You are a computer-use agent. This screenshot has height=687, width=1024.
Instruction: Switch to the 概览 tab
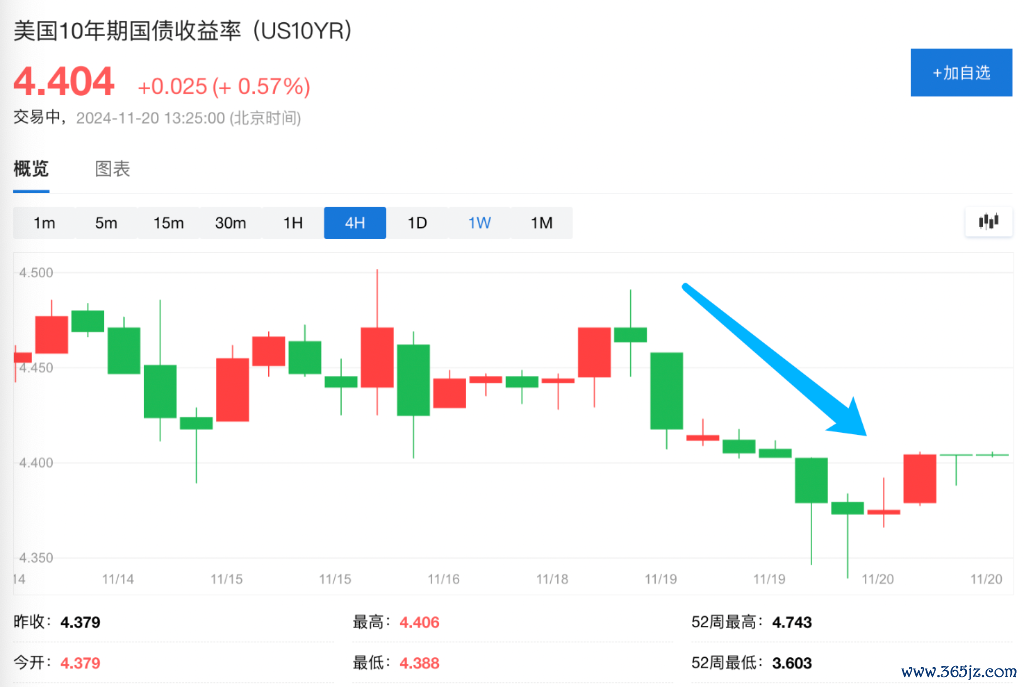31,168
